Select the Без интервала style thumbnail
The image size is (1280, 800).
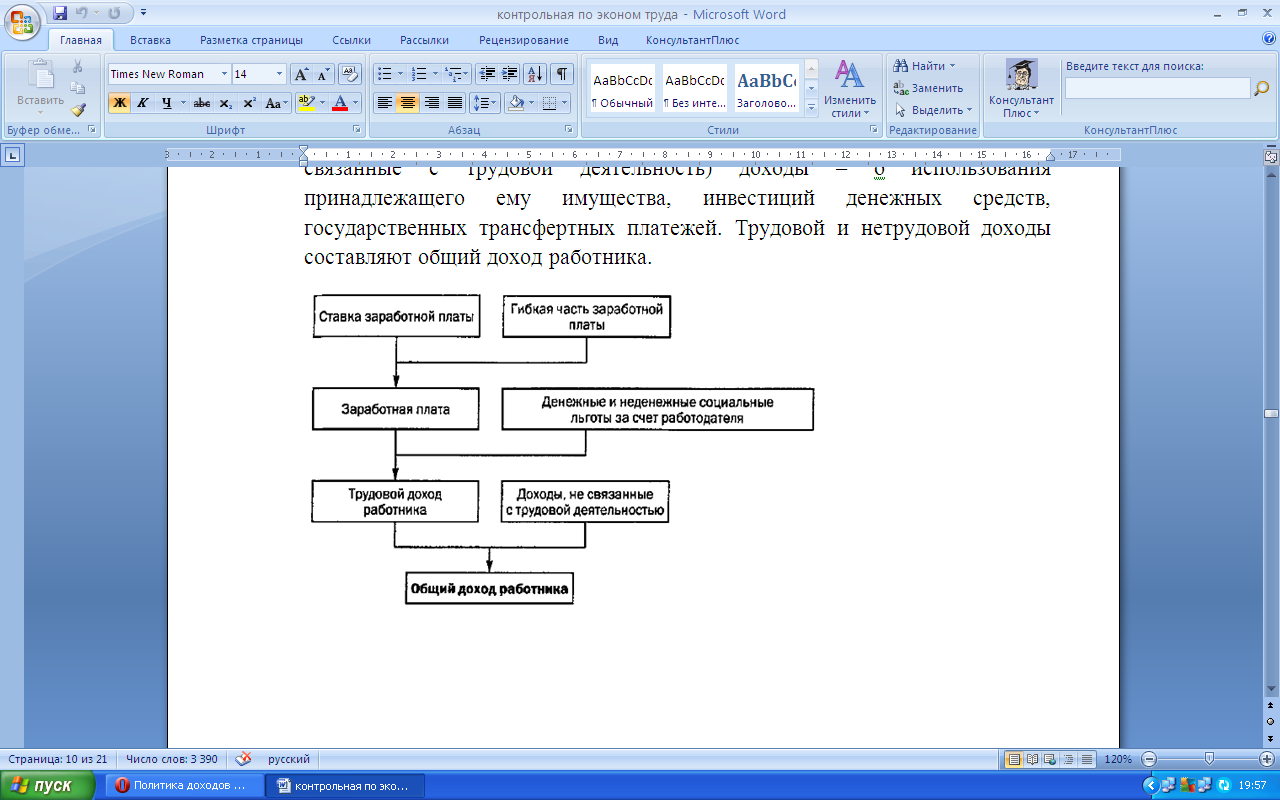point(694,89)
